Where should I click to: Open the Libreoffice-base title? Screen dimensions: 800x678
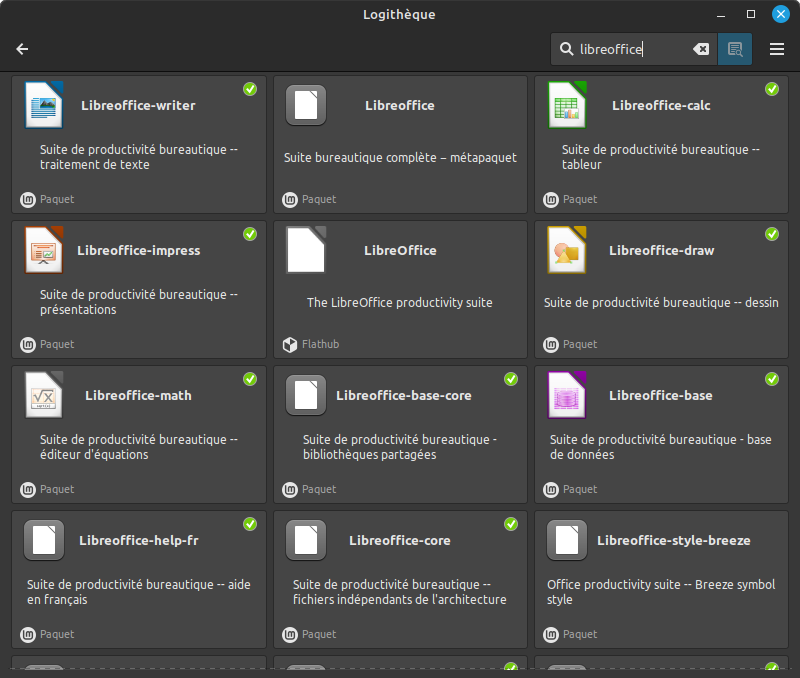pos(661,395)
